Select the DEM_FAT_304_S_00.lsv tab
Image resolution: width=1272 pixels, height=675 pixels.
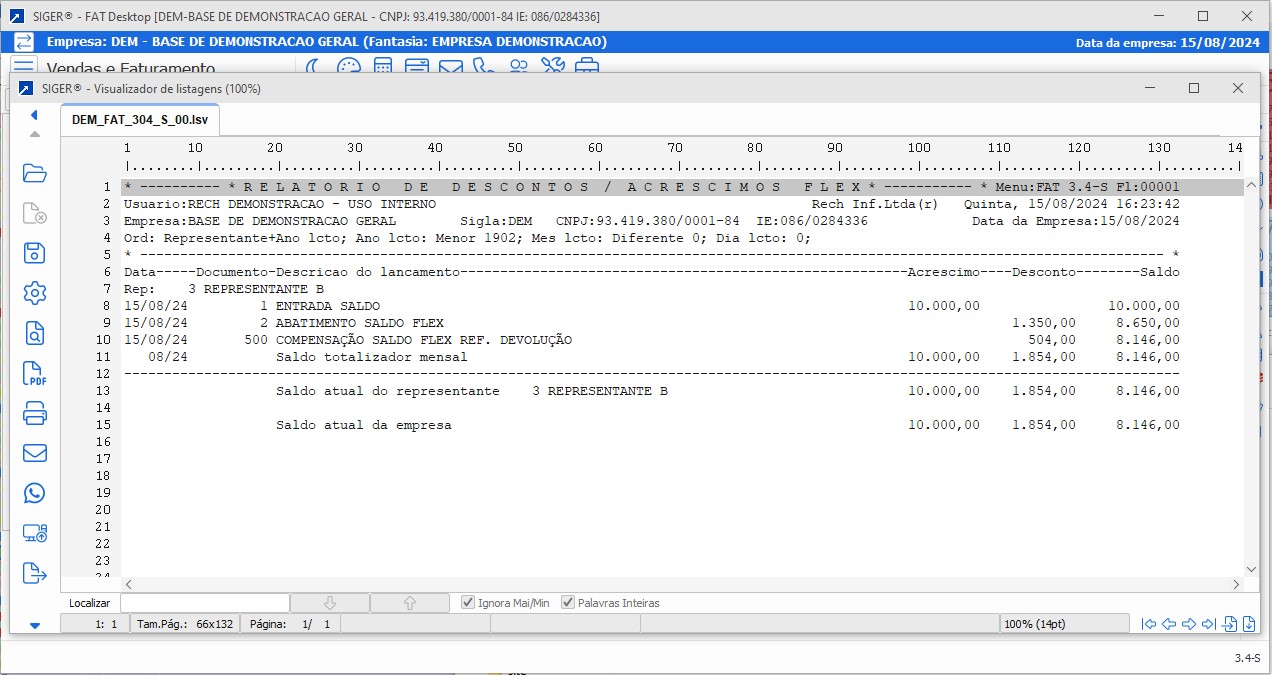[140, 119]
